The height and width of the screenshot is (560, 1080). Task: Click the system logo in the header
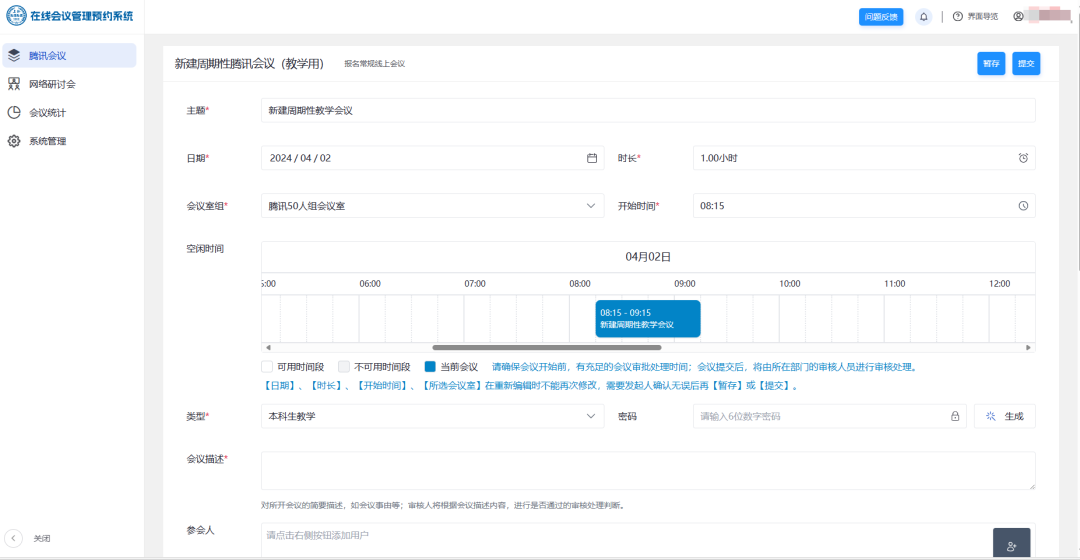pos(17,16)
